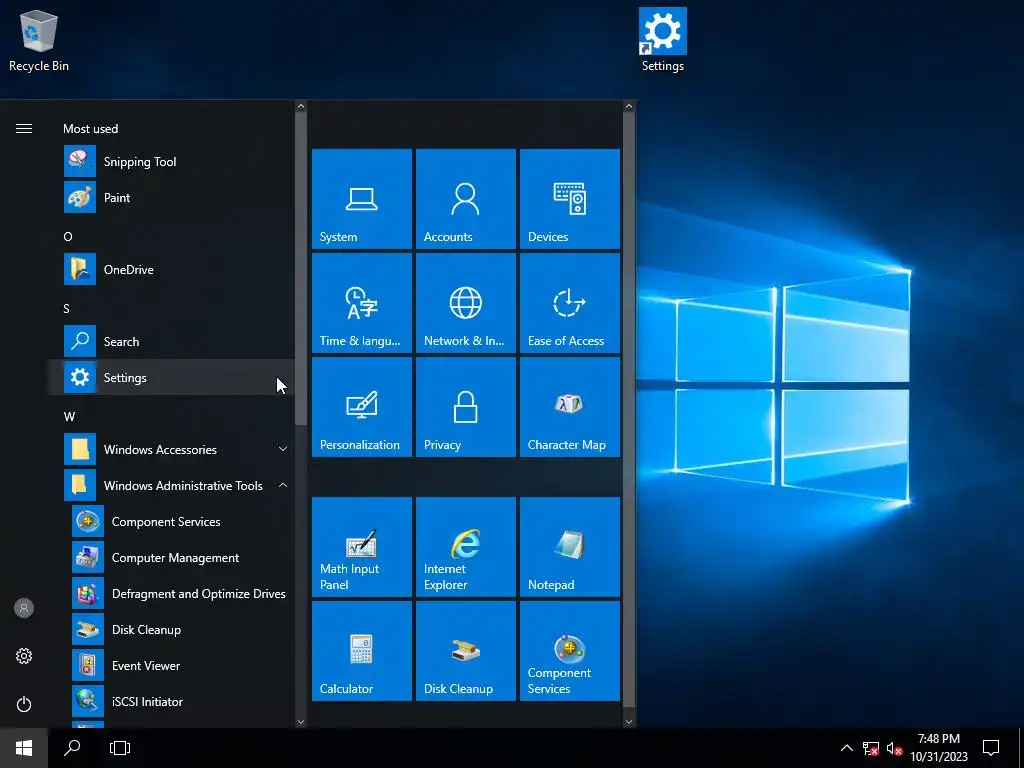Open the Math Input Panel tile

coord(362,547)
